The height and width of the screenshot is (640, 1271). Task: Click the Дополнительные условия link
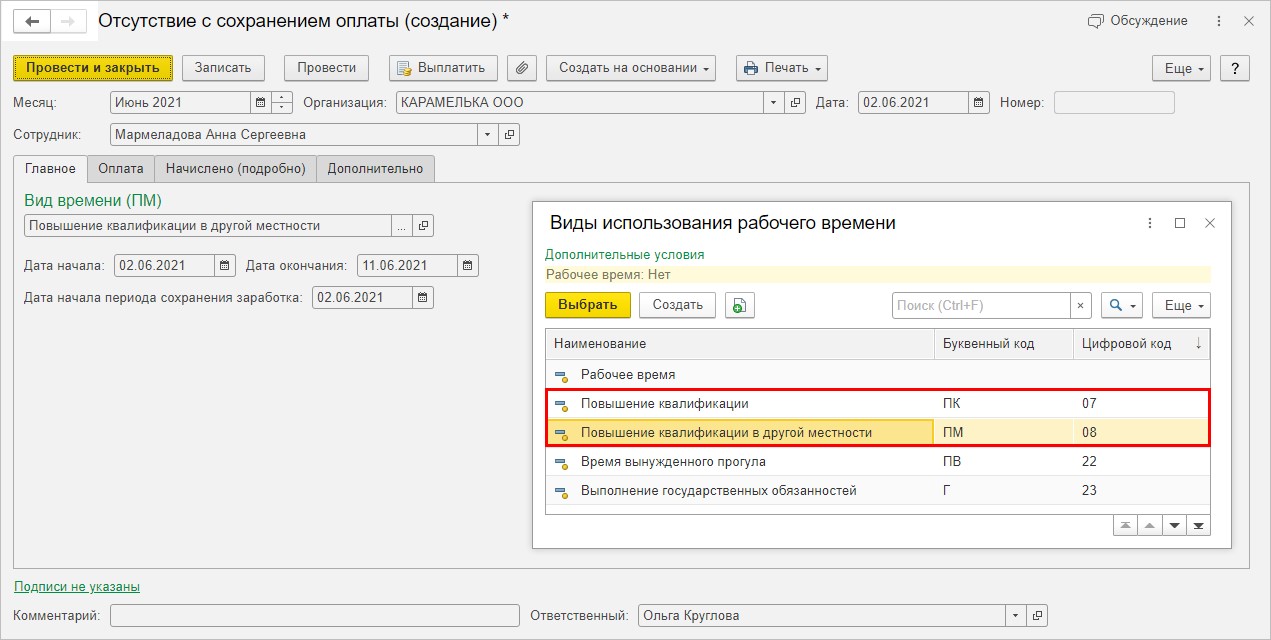coord(625,255)
